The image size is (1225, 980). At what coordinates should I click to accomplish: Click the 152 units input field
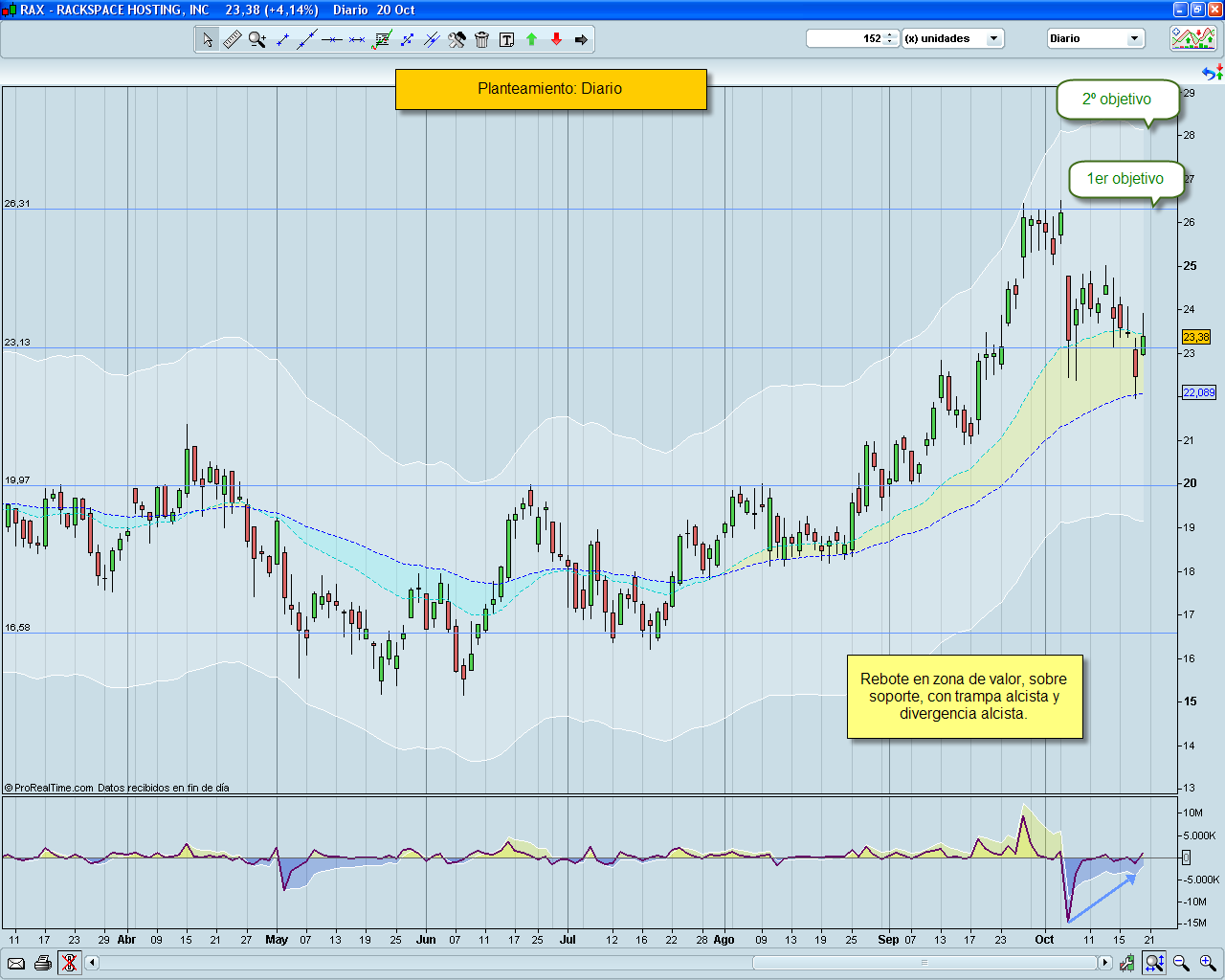(x=845, y=39)
